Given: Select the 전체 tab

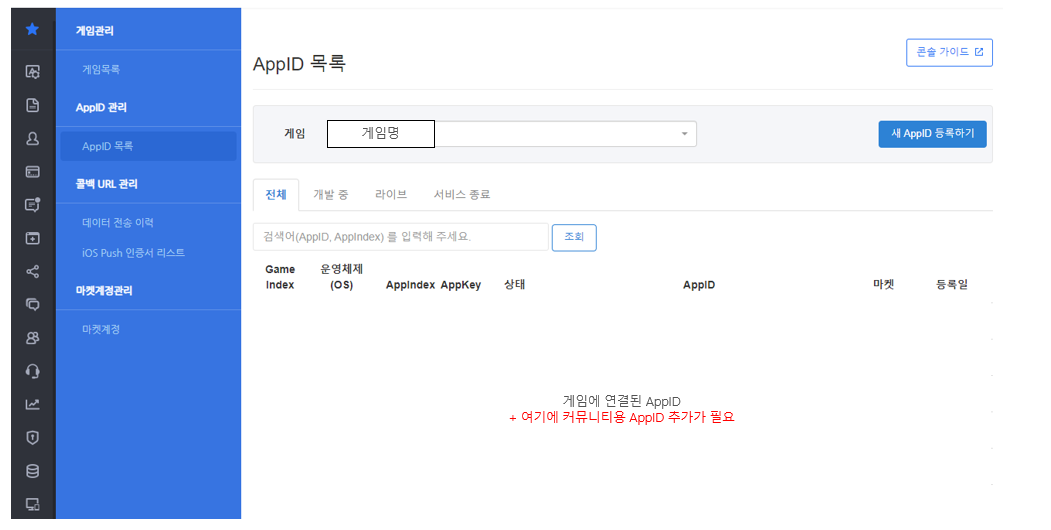Looking at the screenshot, I should (x=276, y=195).
